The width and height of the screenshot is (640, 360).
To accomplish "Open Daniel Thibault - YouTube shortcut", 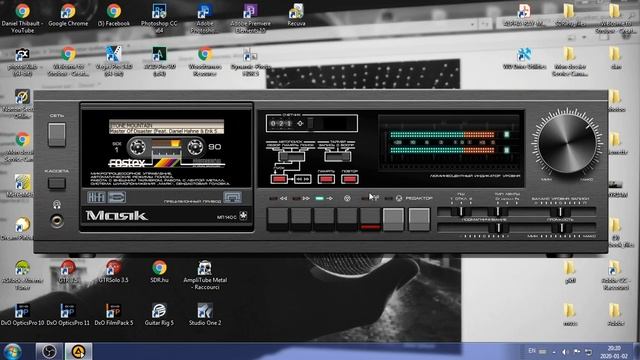I will click(x=22, y=18).
